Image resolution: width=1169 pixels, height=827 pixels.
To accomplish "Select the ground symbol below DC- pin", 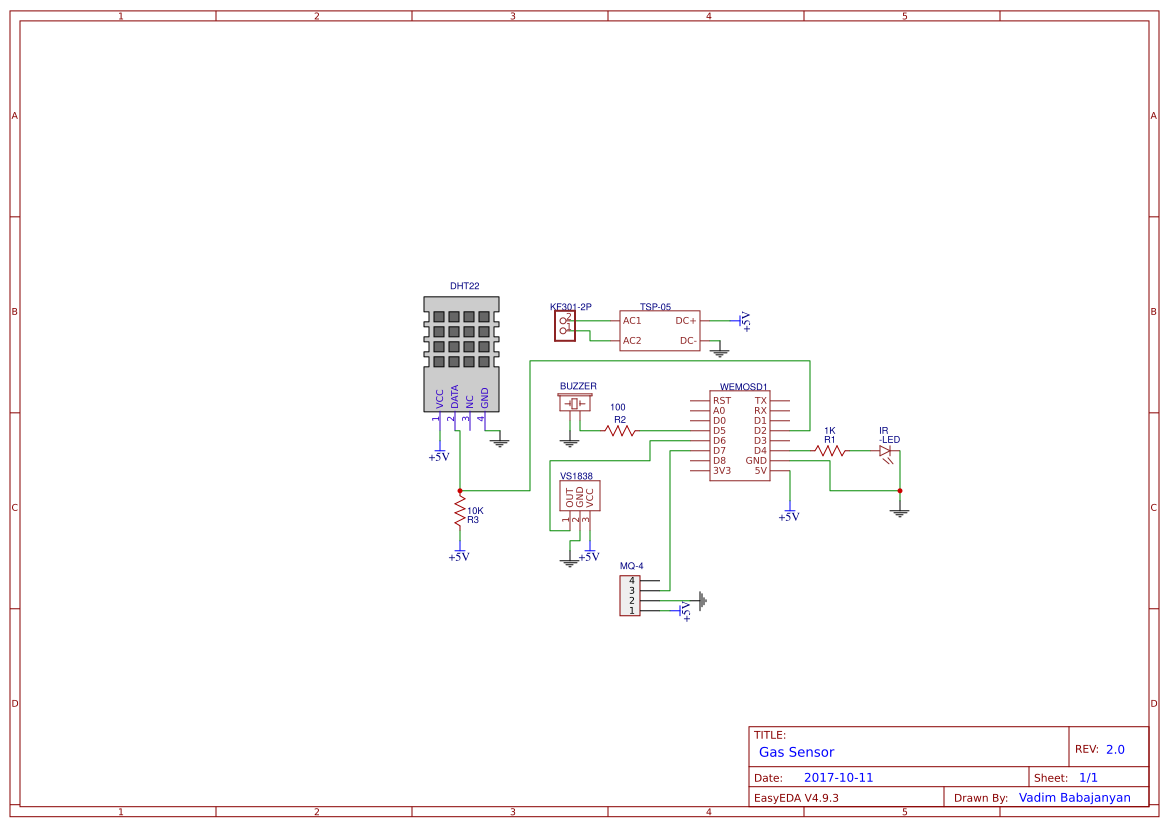I will click(x=719, y=353).
